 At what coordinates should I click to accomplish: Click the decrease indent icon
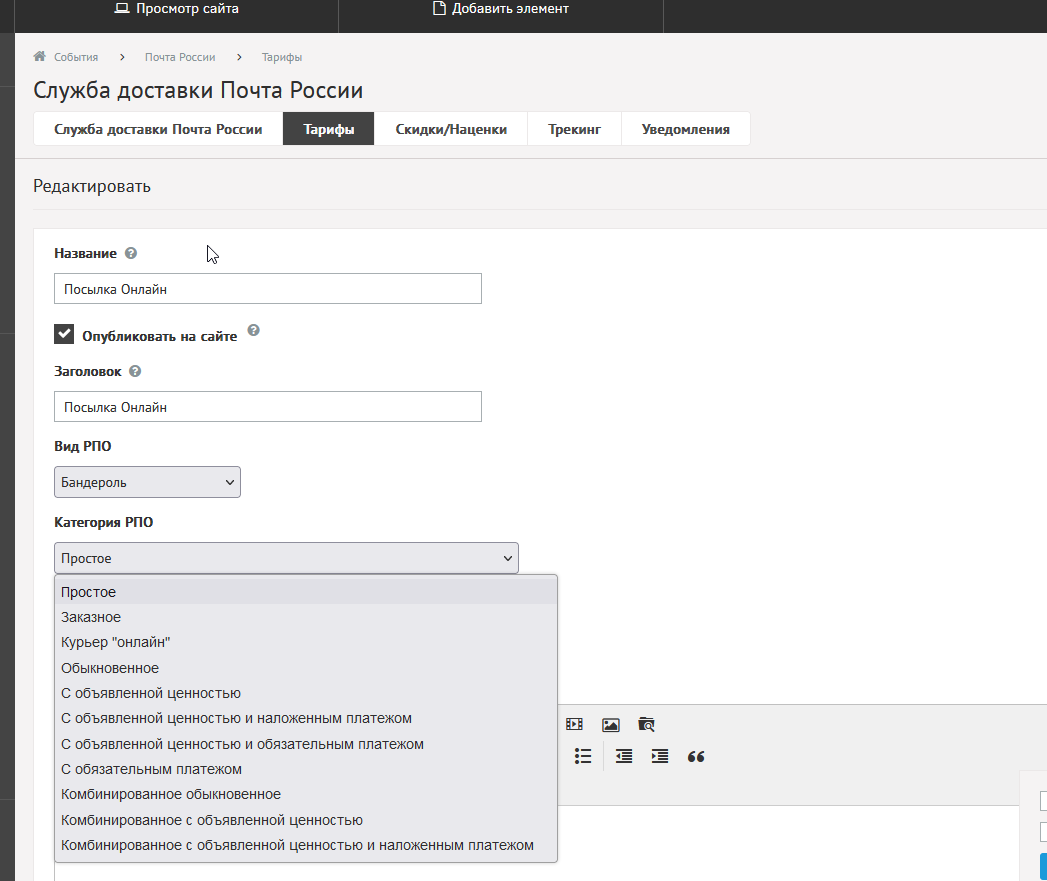(624, 756)
